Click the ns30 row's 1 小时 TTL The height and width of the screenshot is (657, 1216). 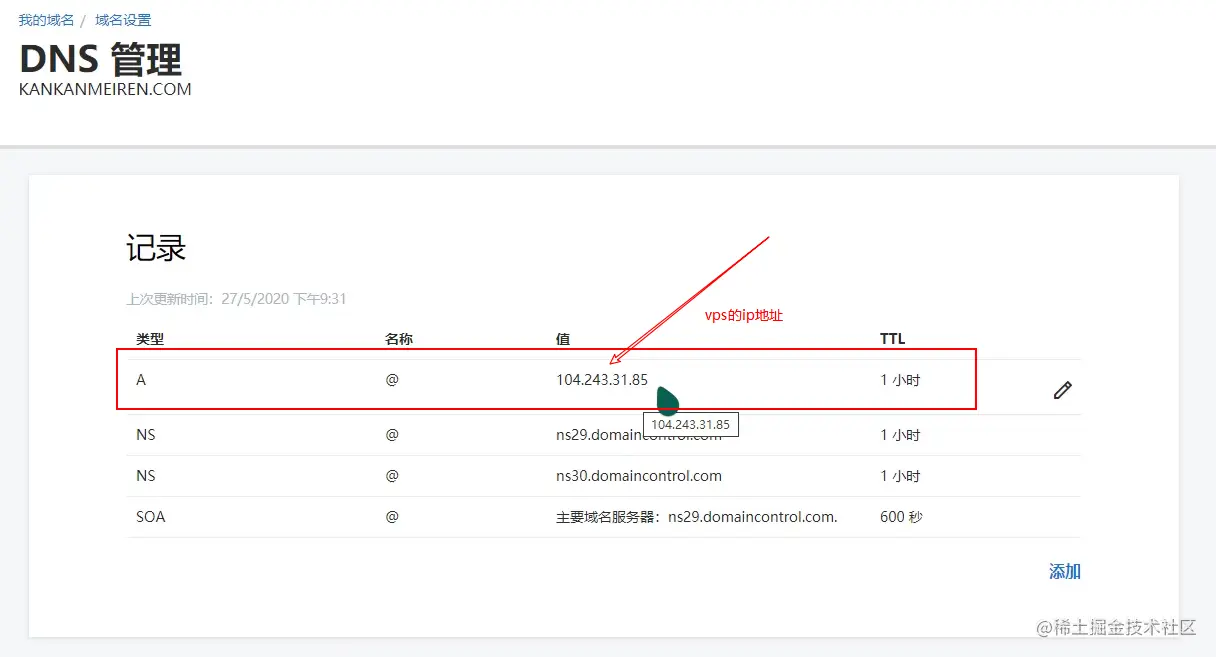coord(900,476)
